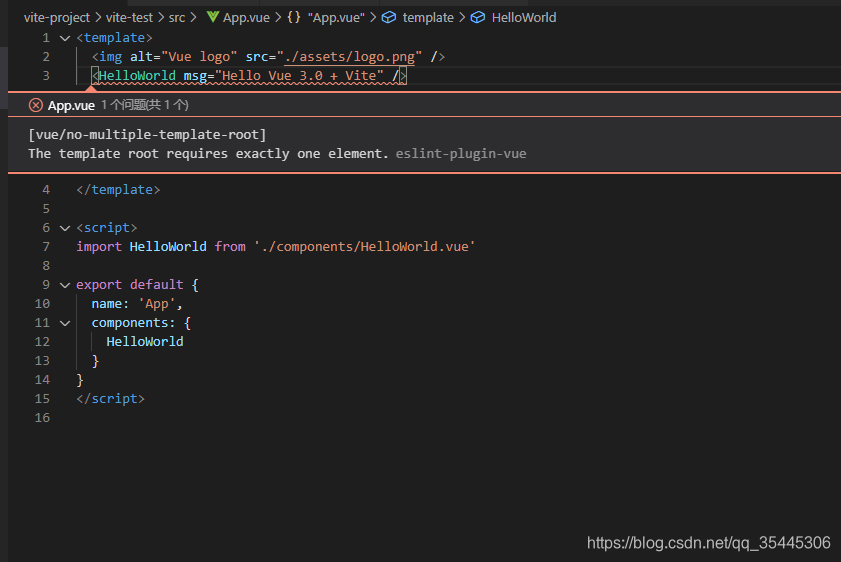Click the cube icon before HelloWorld breadcrumb
The width and height of the screenshot is (841, 562).
[x=477, y=17]
